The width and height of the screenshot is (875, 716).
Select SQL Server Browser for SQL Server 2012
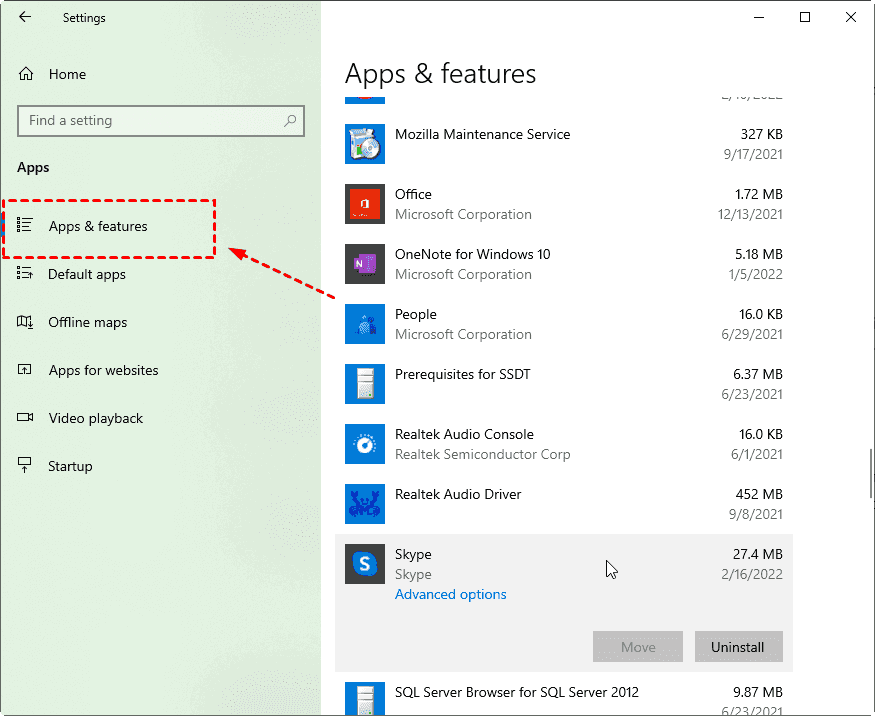pos(517,693)
